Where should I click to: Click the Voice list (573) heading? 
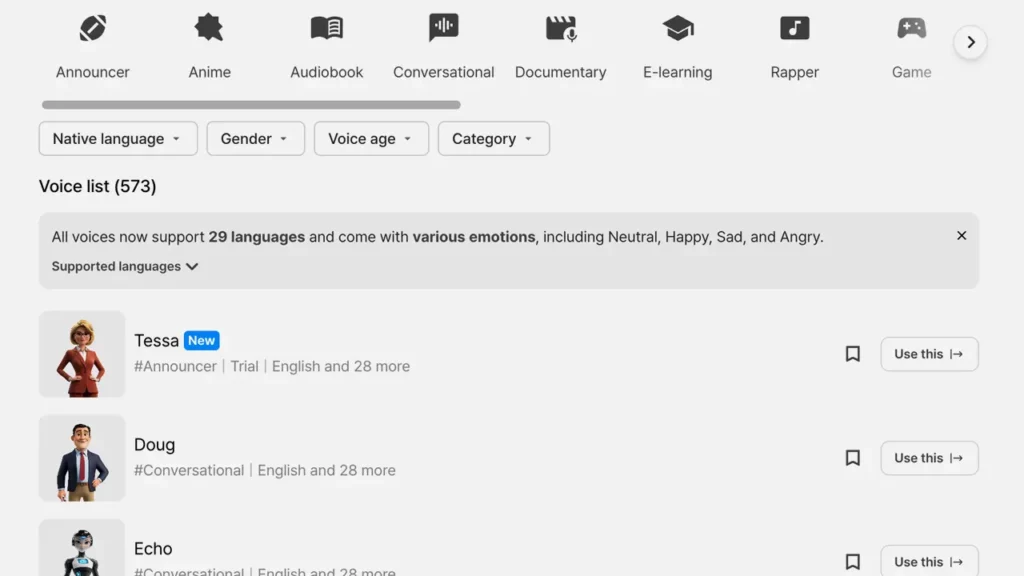(x=97, y=186)
